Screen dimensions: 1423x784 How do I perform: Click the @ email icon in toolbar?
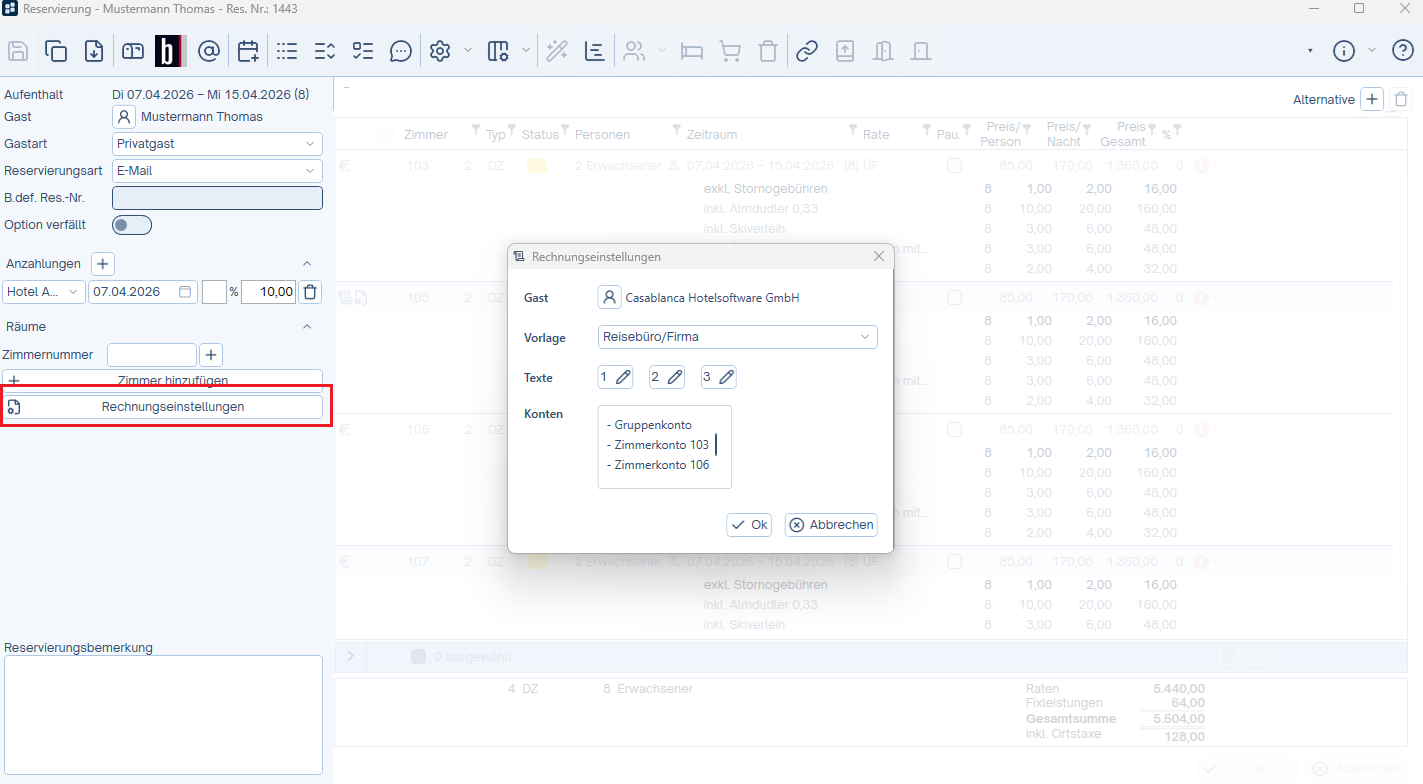tap(208, 51)
